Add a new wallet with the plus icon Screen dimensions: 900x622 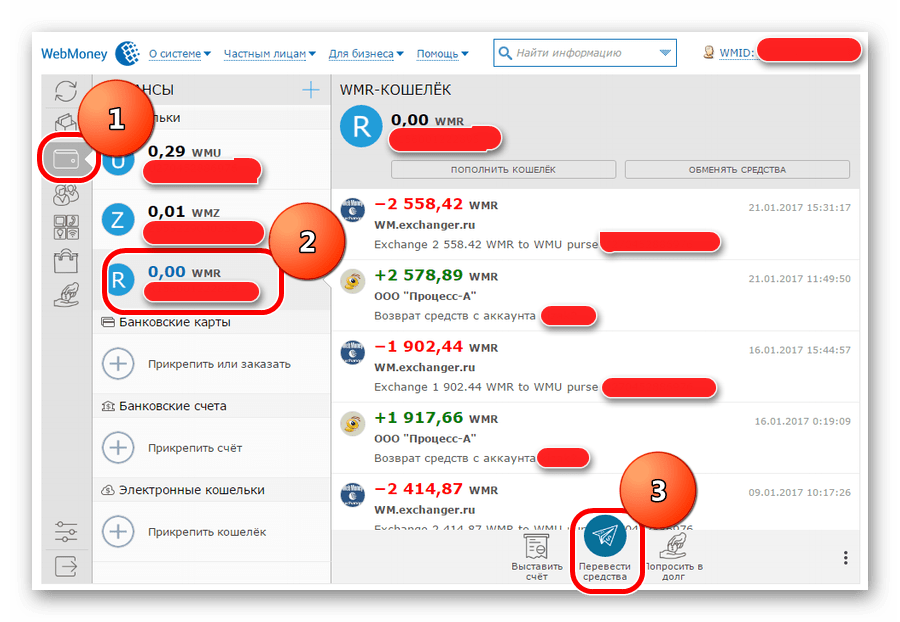point(311,90)
